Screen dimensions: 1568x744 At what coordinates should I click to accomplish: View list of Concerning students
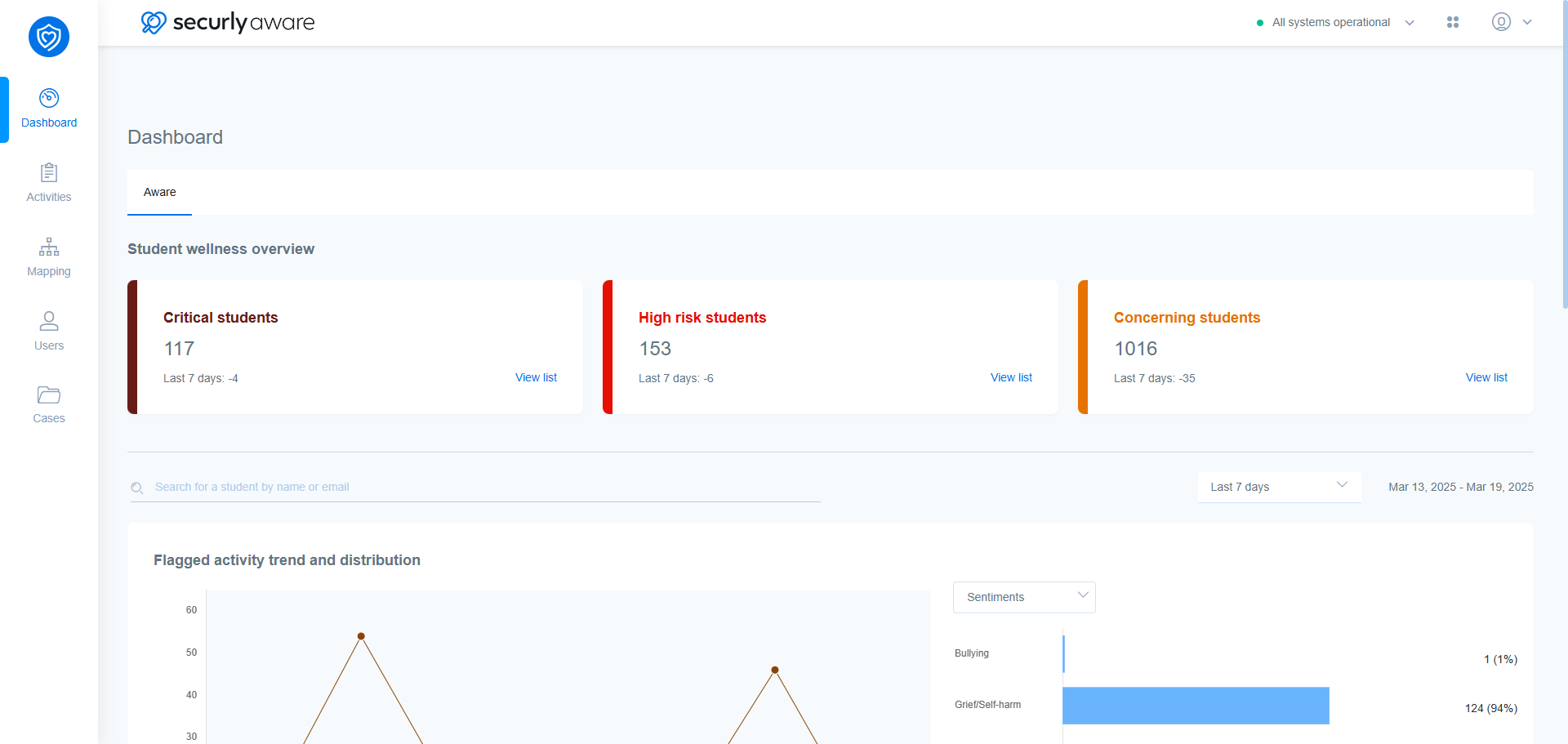coord(1486,377)
